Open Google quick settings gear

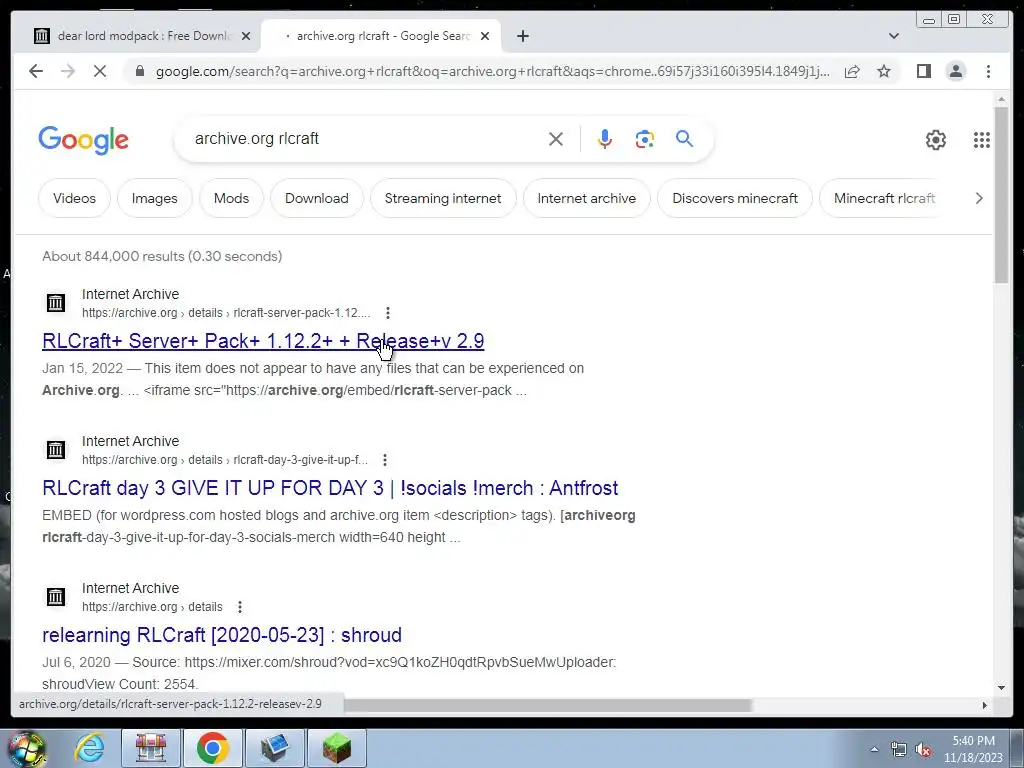click(936, 140)
